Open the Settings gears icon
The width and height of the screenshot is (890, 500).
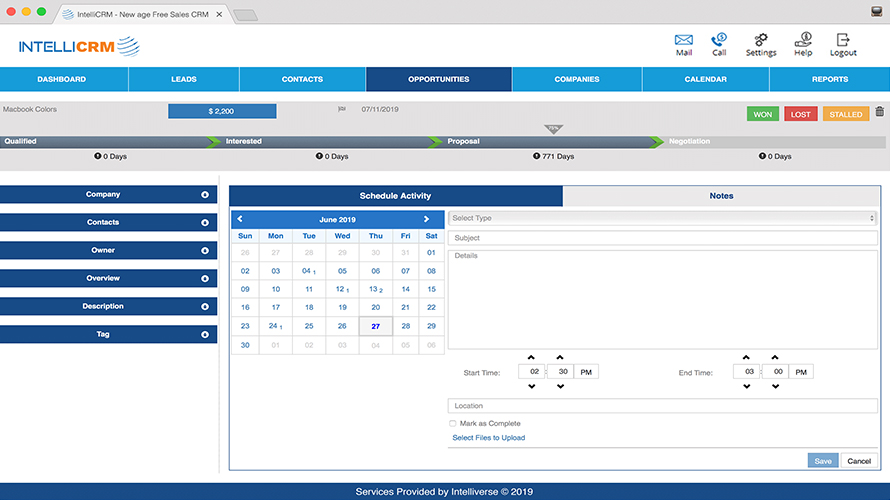pyautogui.click(x=761, y=44)
